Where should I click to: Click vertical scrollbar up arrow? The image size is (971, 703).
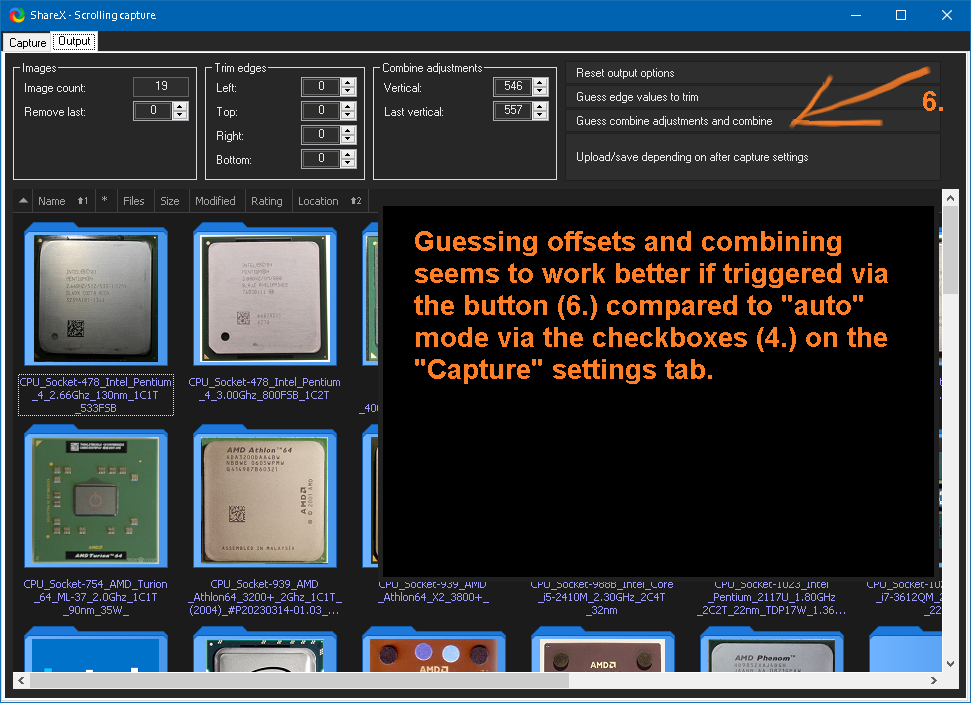click(951, 198)
